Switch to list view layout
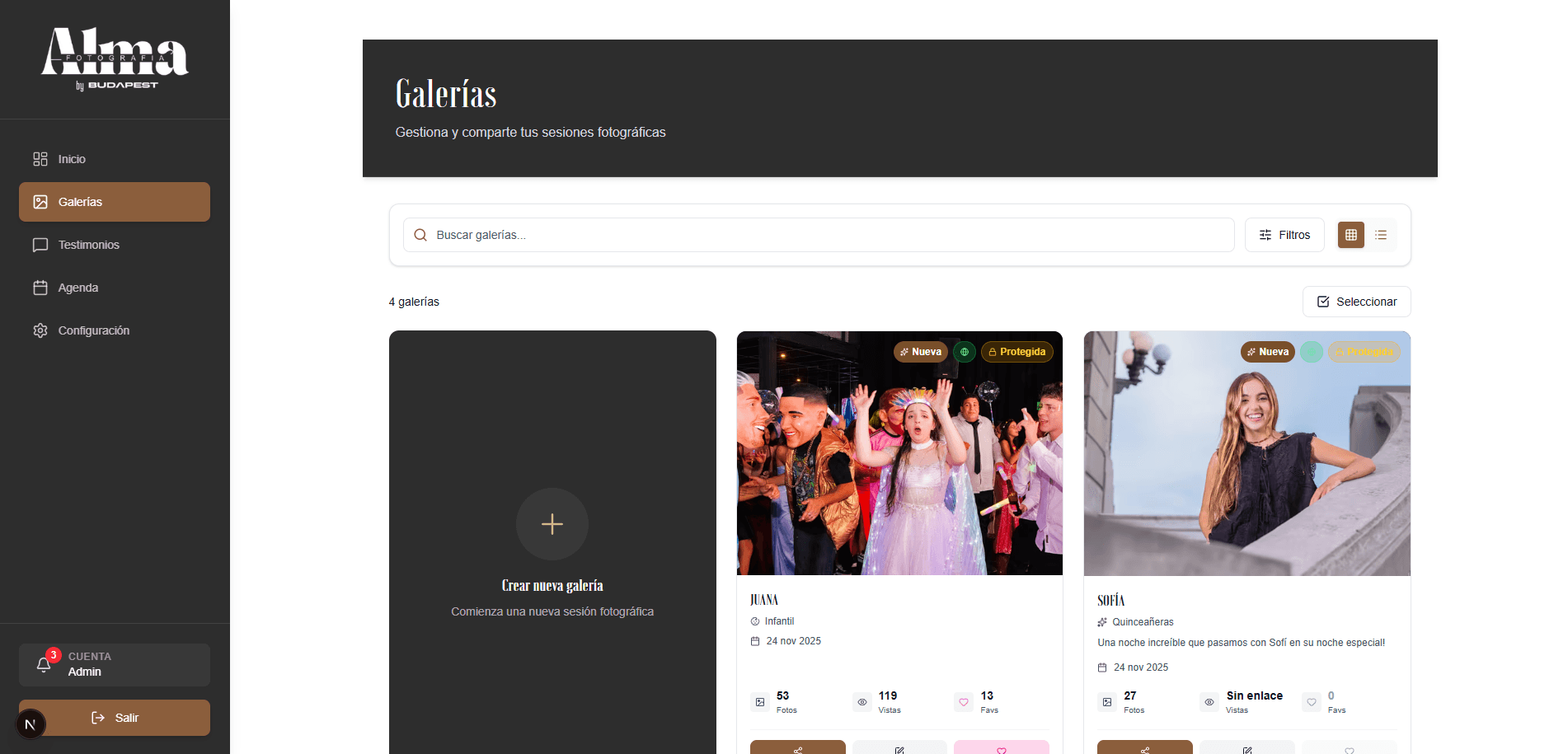 coord(1381,235)
